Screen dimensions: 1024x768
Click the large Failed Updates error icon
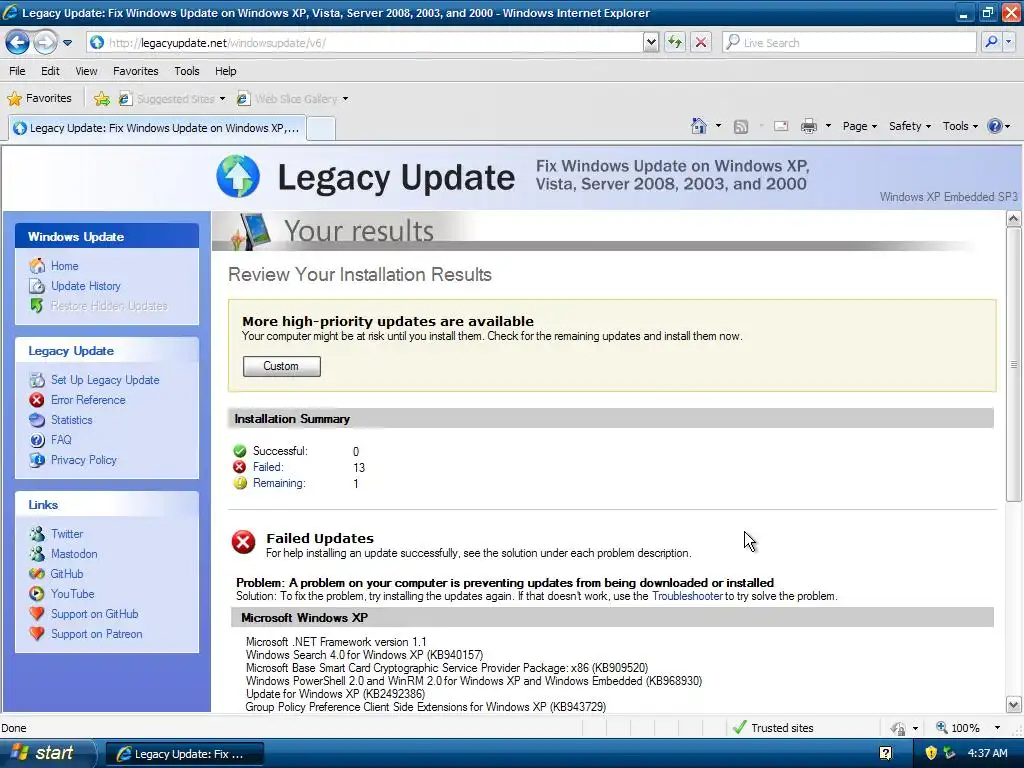point(244,542)
